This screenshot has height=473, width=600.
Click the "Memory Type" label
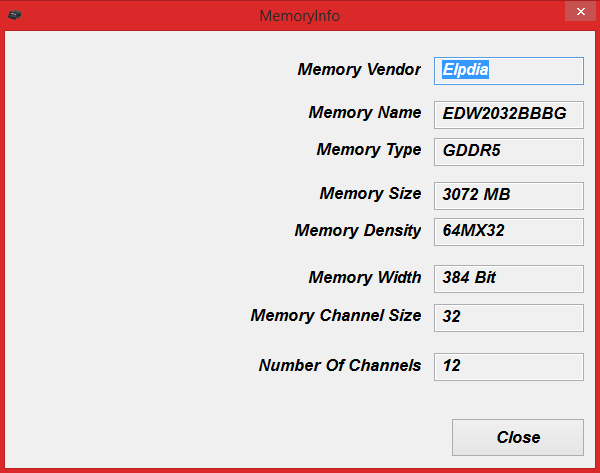(368, 150)
